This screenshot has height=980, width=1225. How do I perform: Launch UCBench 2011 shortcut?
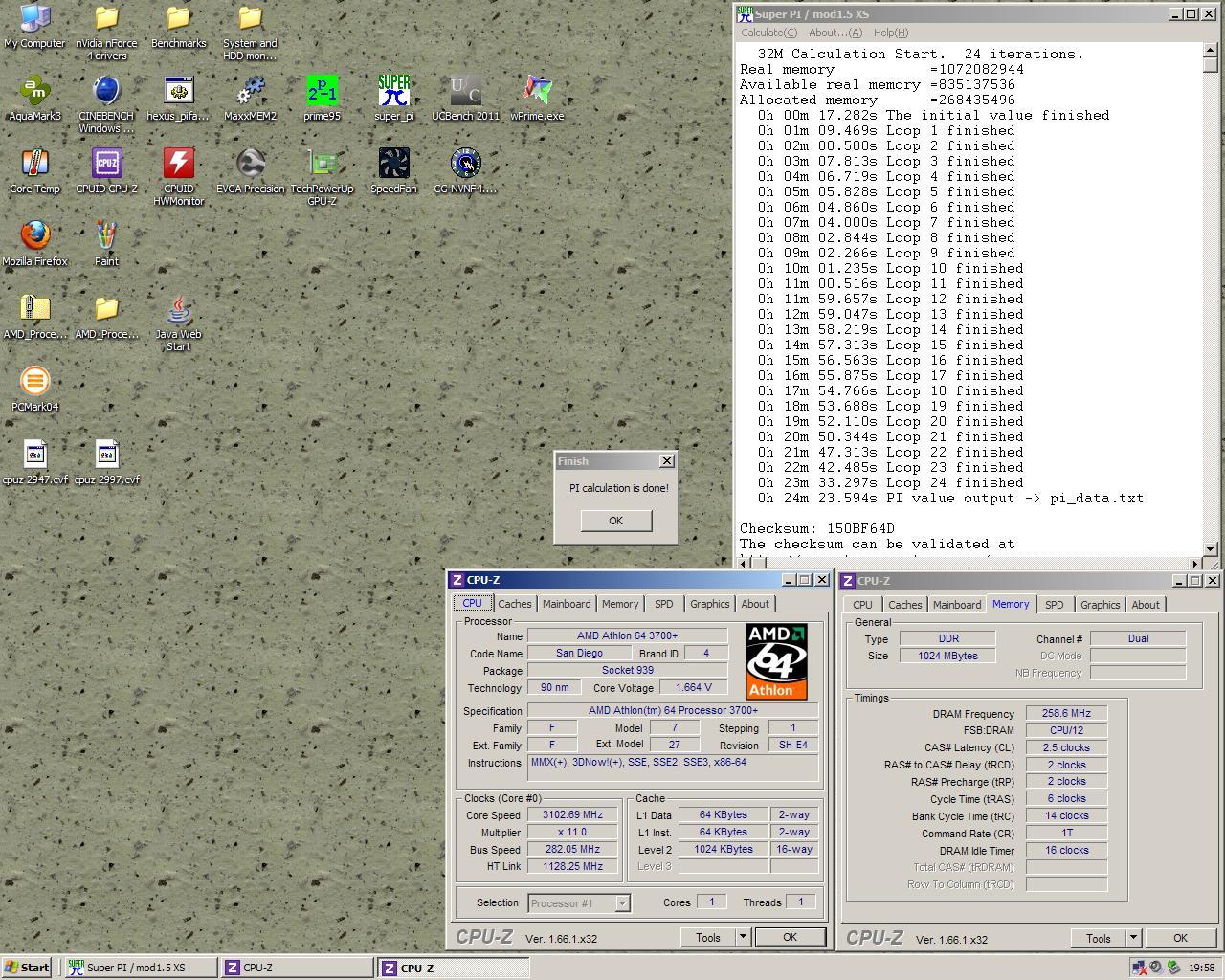[465, 99]
